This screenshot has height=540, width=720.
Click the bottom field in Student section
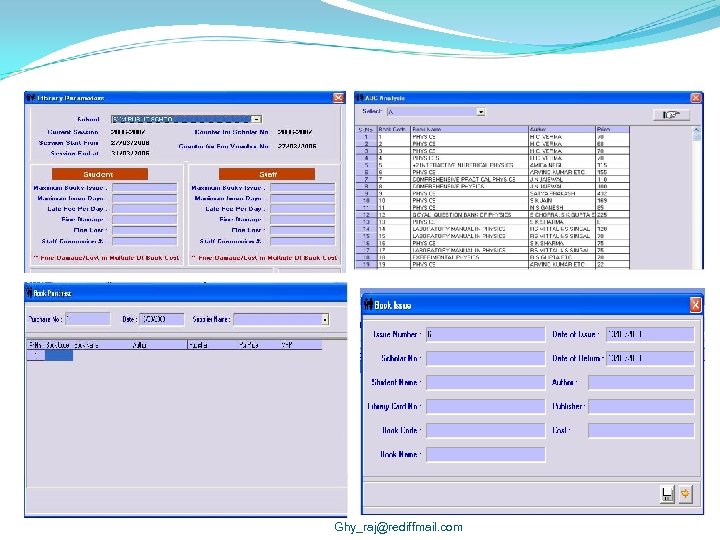click(145, 241)
